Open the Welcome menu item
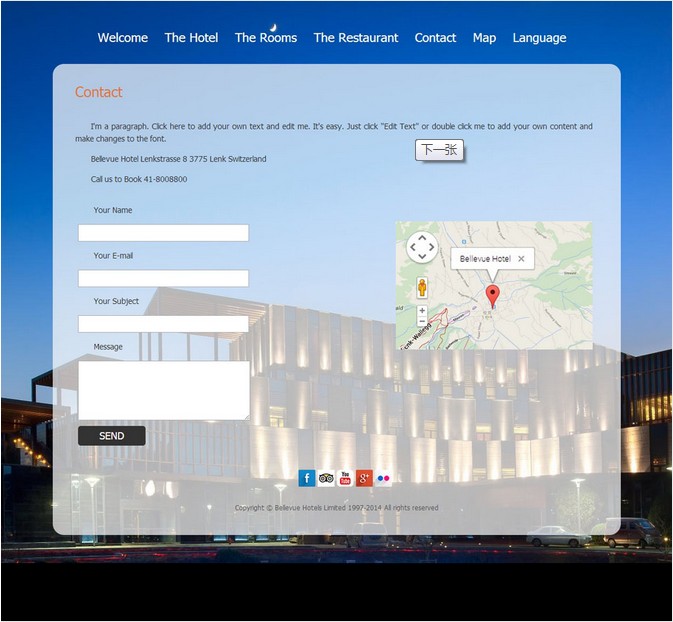The width and height of the screenshot is (673, 622). (x=122, y=38)
